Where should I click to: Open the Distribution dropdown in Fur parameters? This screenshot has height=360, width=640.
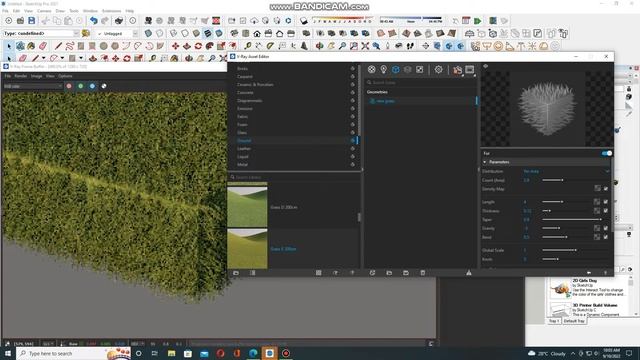(x=566, y=171)
